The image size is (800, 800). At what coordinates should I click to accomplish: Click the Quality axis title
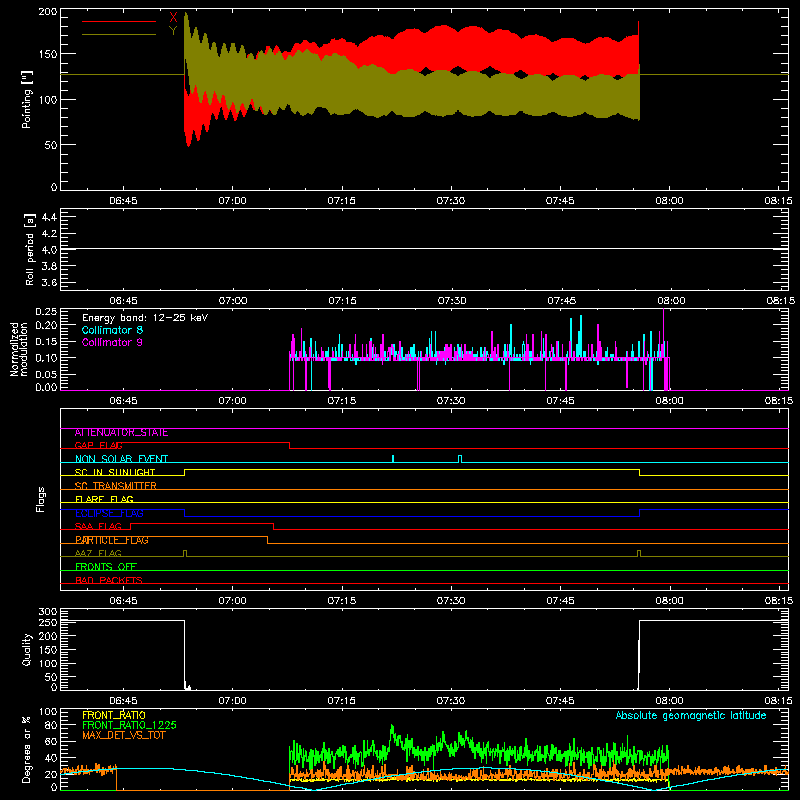coord(27,649)
